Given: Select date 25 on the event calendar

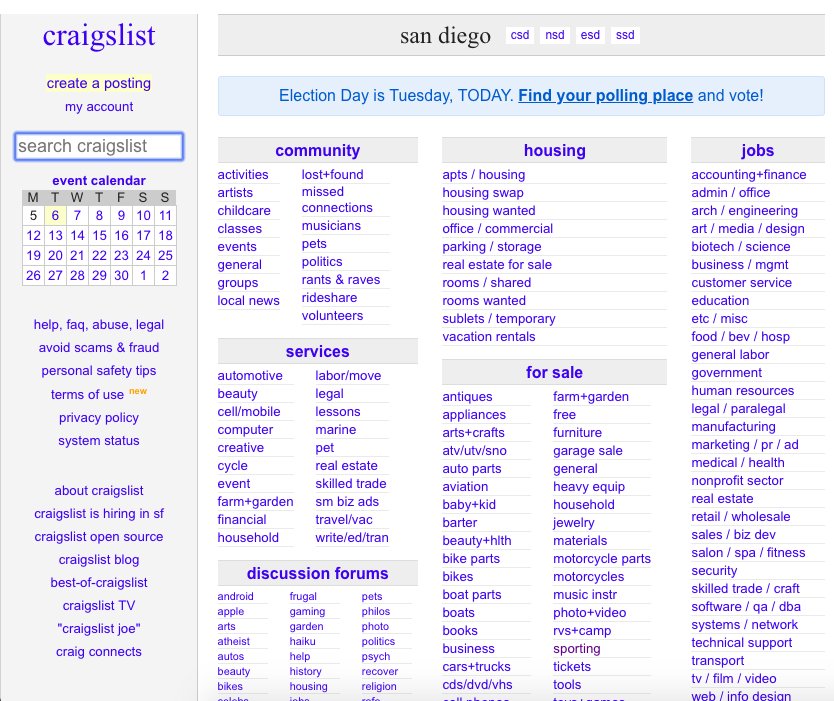Looking at the screenshot, I should [164, 255].
